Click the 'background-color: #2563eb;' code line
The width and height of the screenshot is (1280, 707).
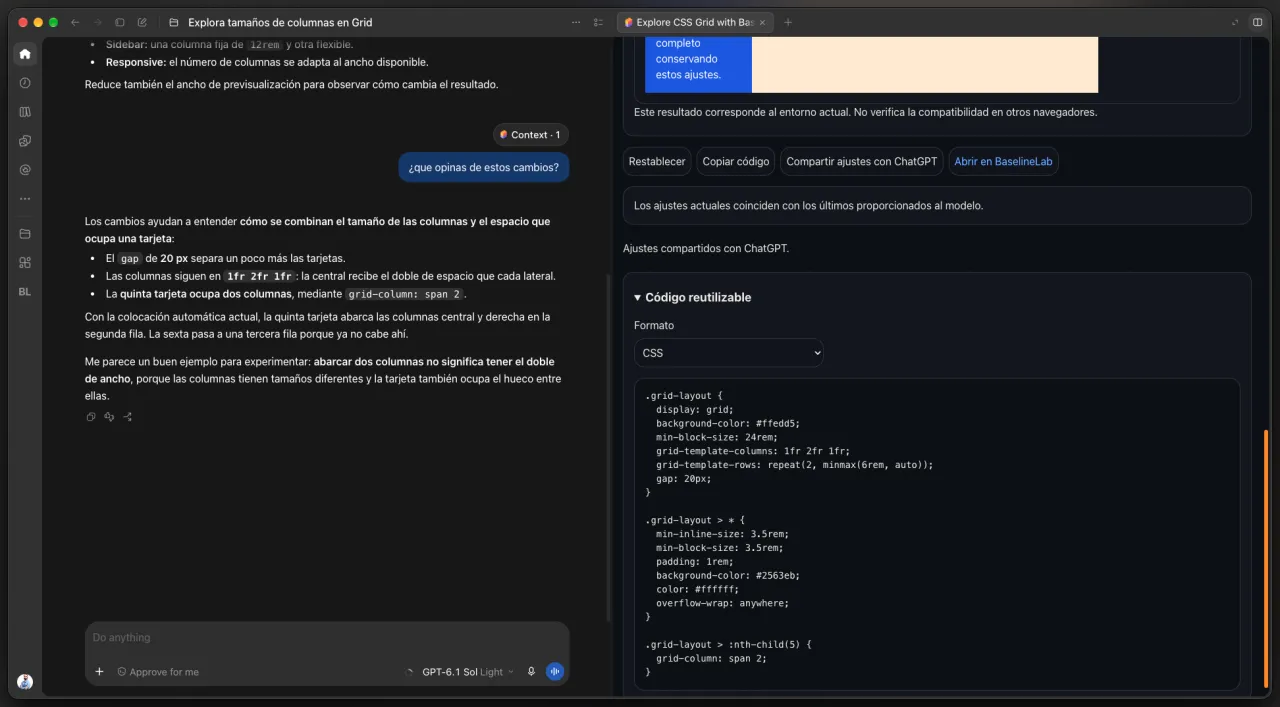click(x=728, y=576)
